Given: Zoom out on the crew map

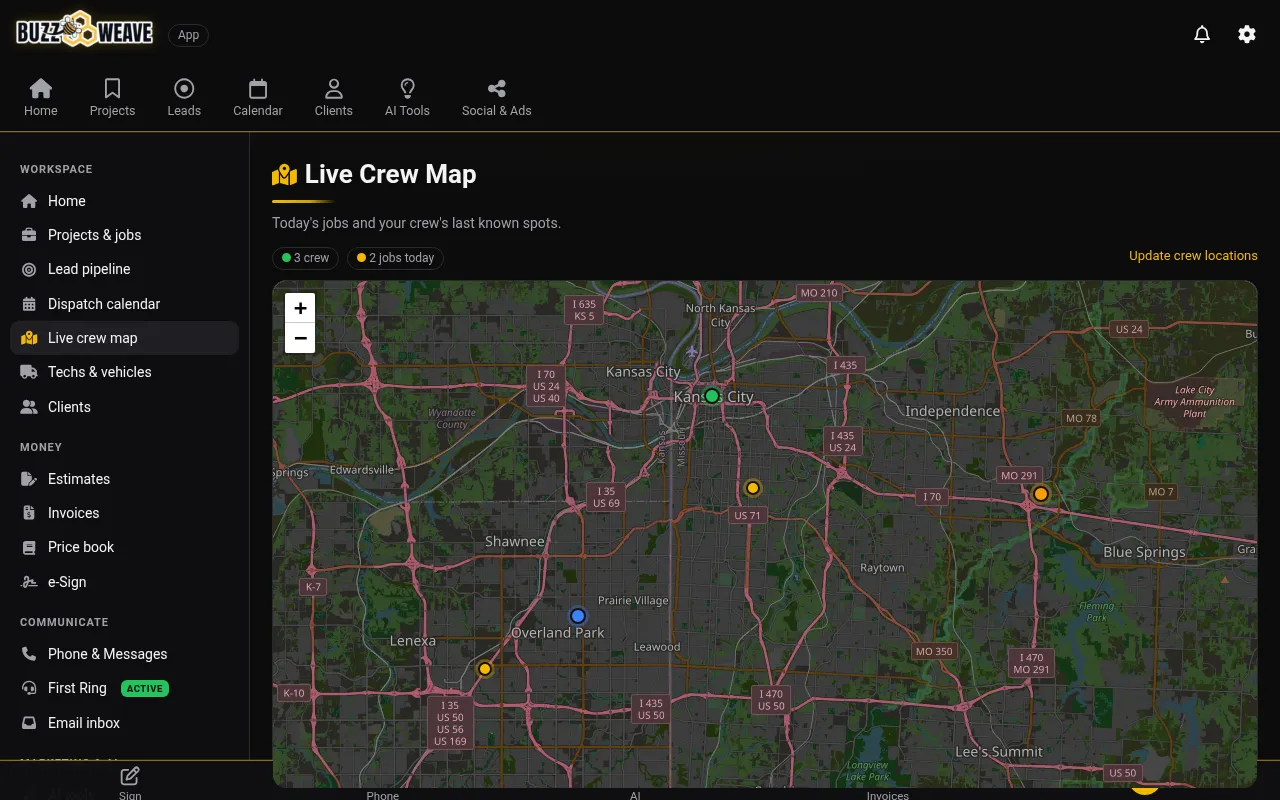Looking at the screenshot, I should 300,338.
